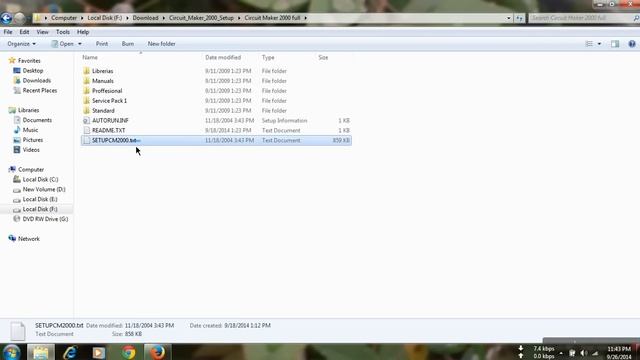Image resolution: width=640 pixels, height=360 pixels.
Task: Click the volume speaker tray icon
Action: (584, 353)
